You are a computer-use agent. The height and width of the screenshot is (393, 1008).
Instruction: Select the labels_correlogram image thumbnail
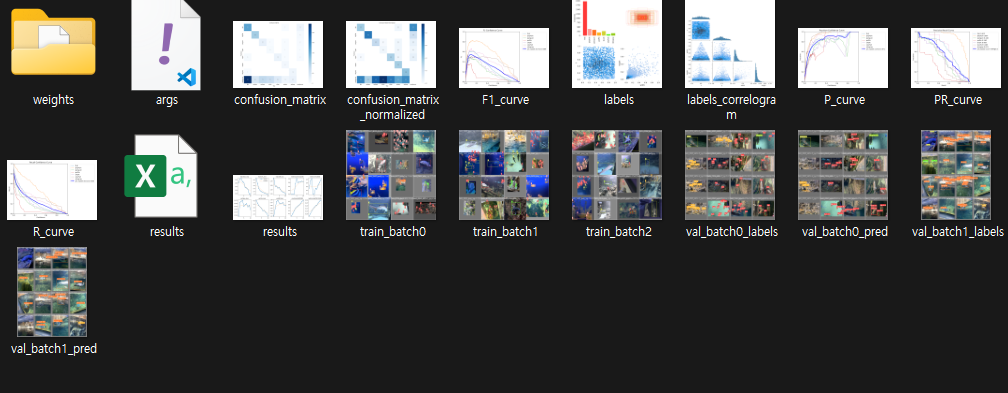tap(730, 44)
